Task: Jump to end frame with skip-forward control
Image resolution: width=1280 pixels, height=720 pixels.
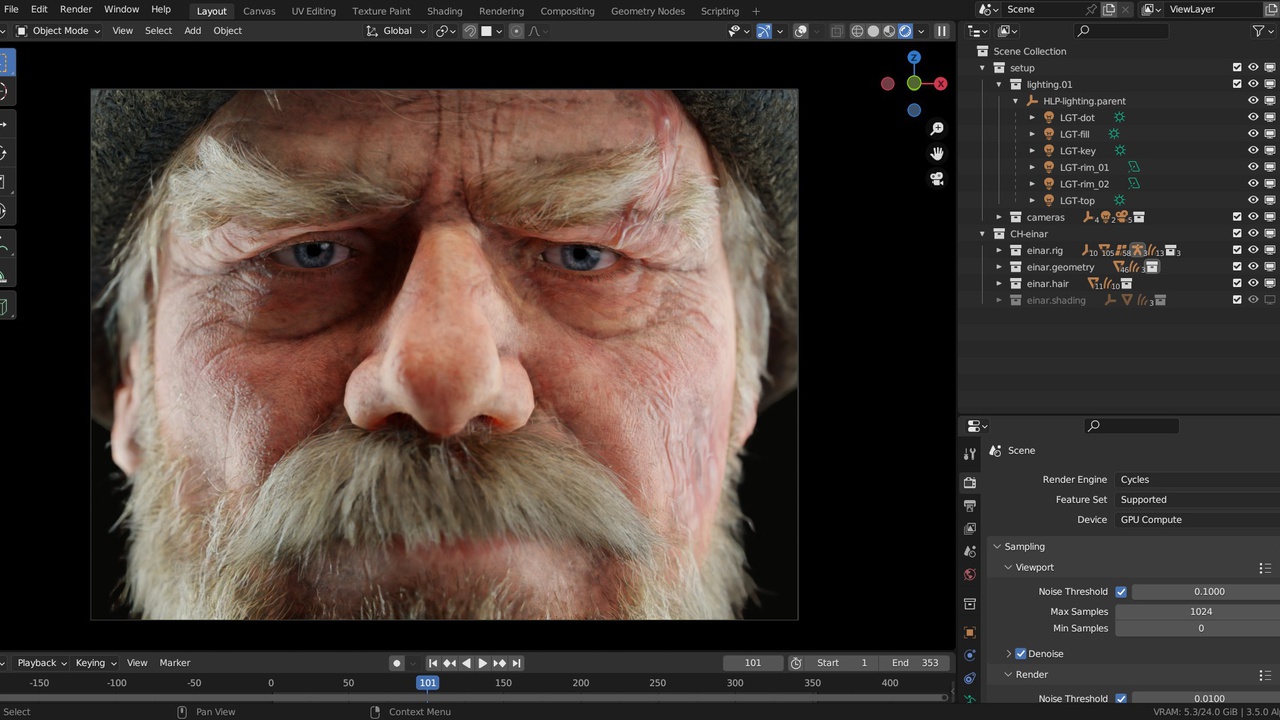Action: coord(516,662)
